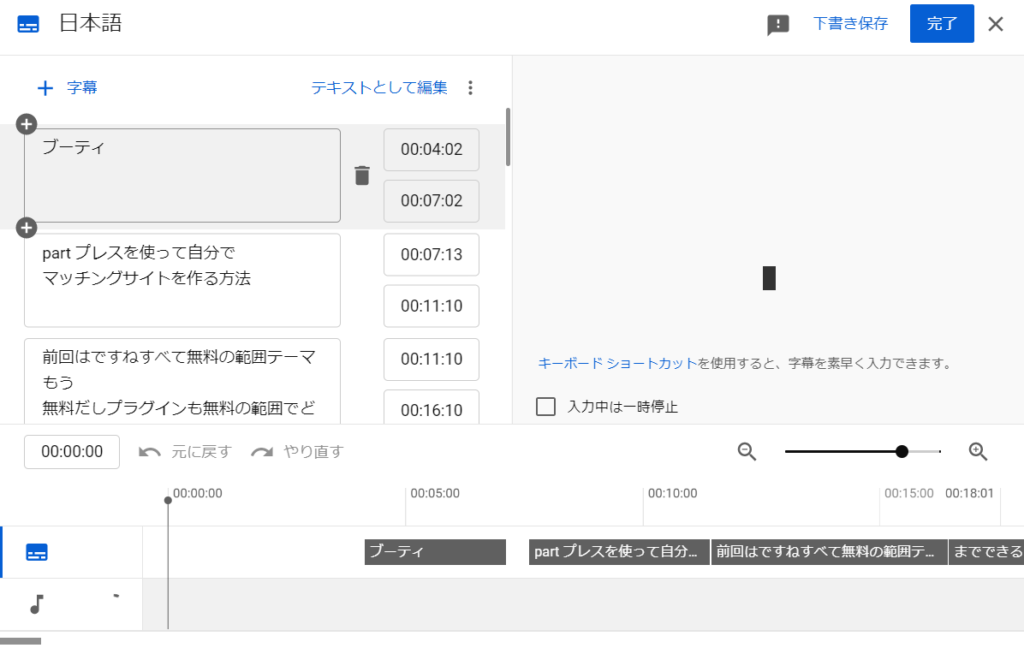
Task: Open the three-dot more options menu
Action: [471, 88]
